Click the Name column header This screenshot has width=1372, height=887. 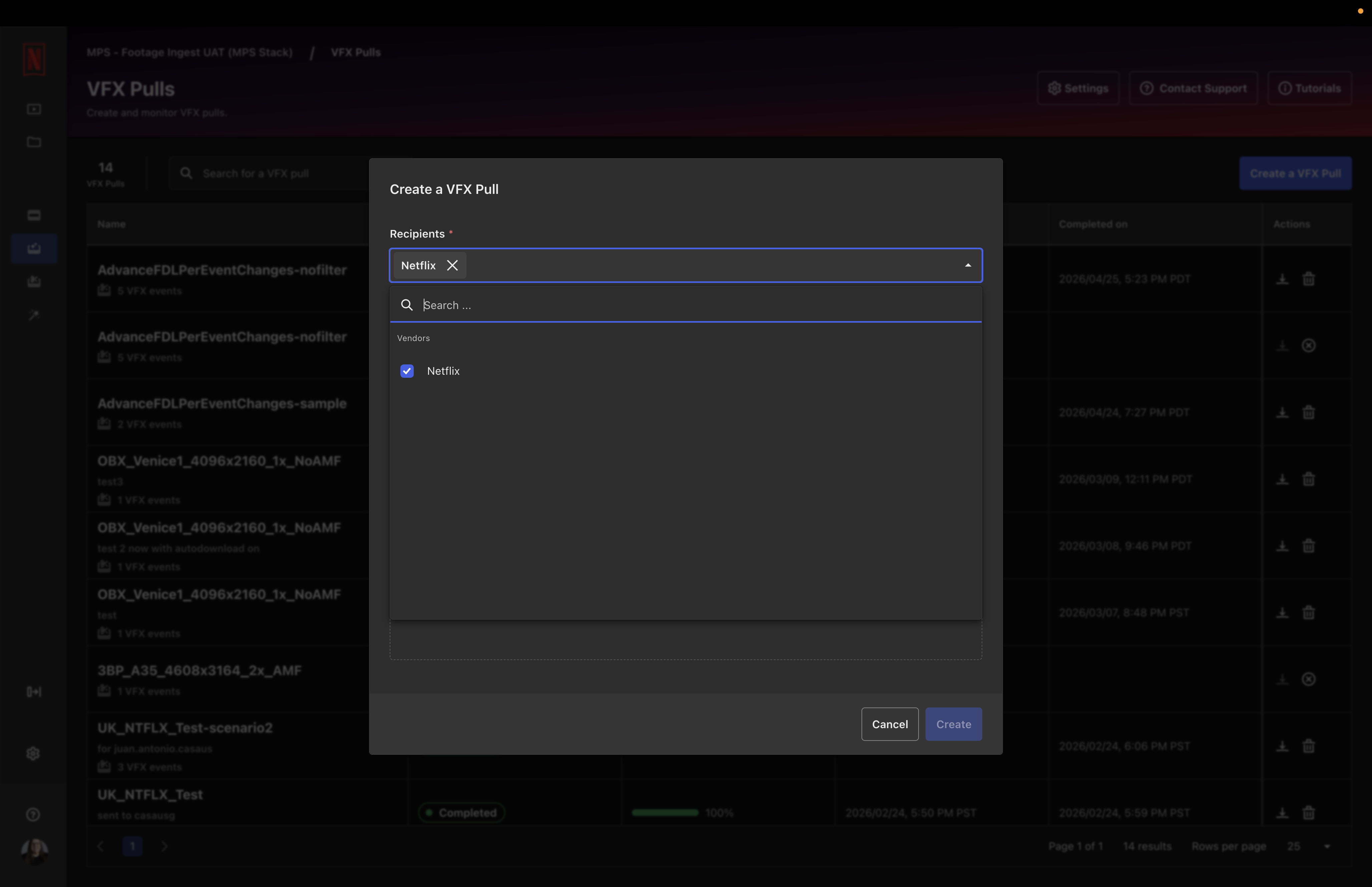[x=111, y=224]
